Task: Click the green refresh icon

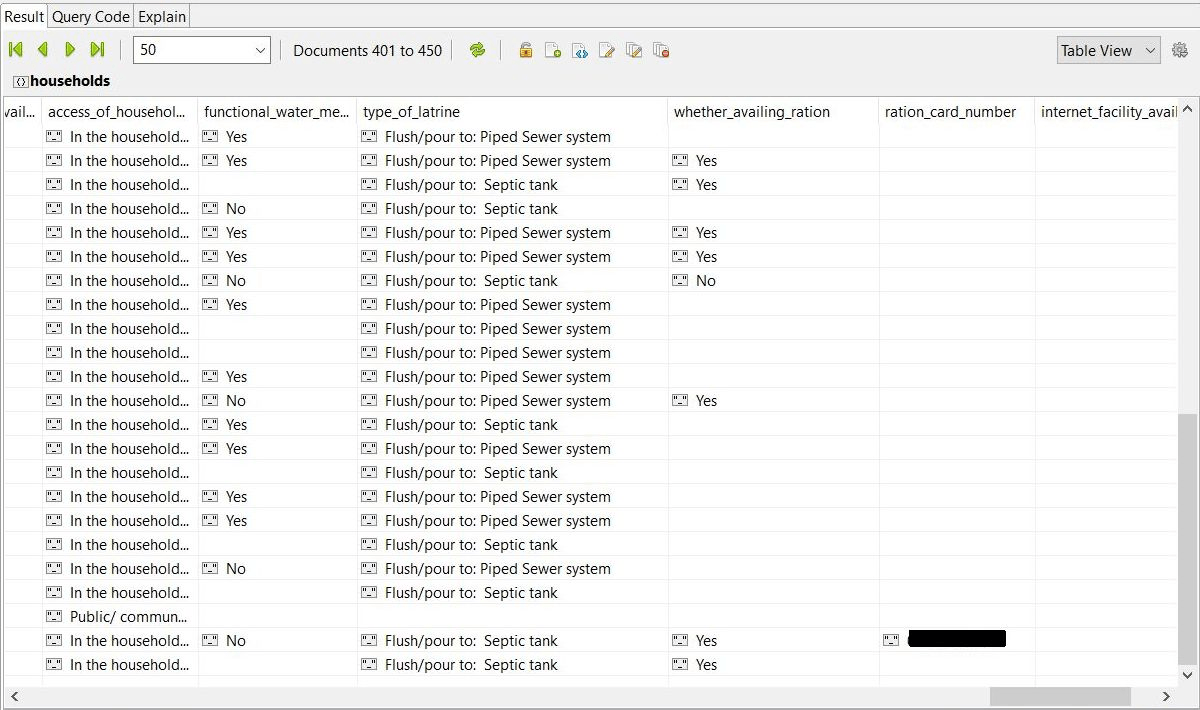Action: 477,50
